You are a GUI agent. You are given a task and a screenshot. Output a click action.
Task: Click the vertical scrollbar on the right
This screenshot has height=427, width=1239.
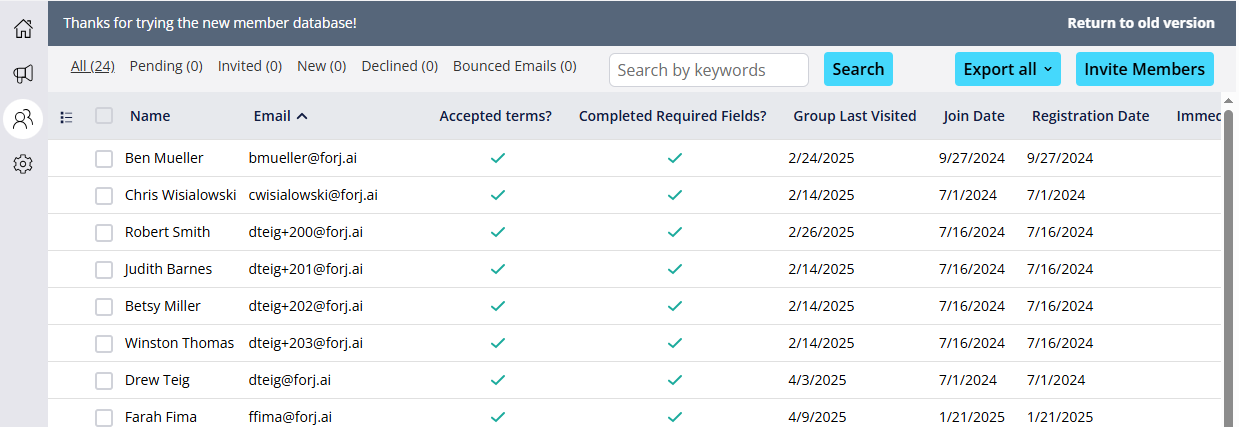(1230, 260)
